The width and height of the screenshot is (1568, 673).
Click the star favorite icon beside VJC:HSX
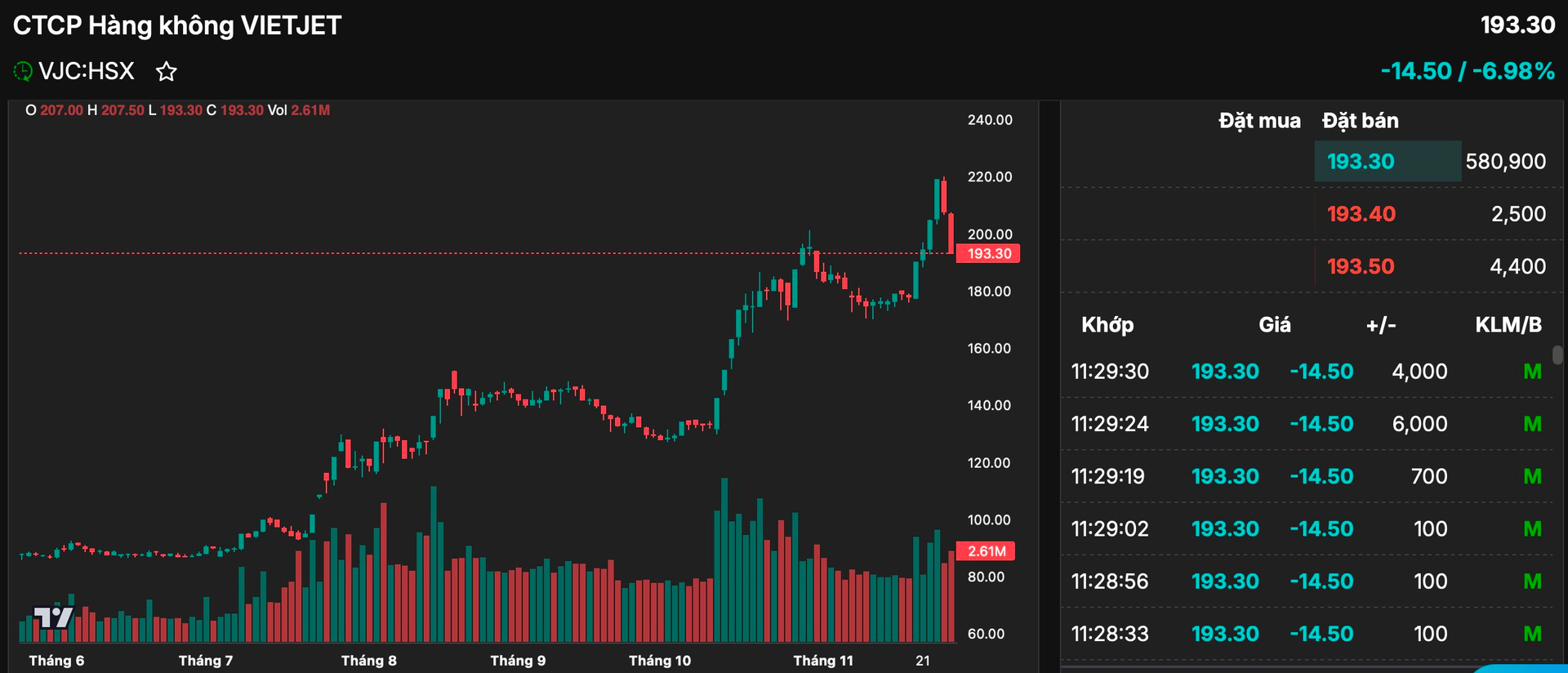coord(167,72)
